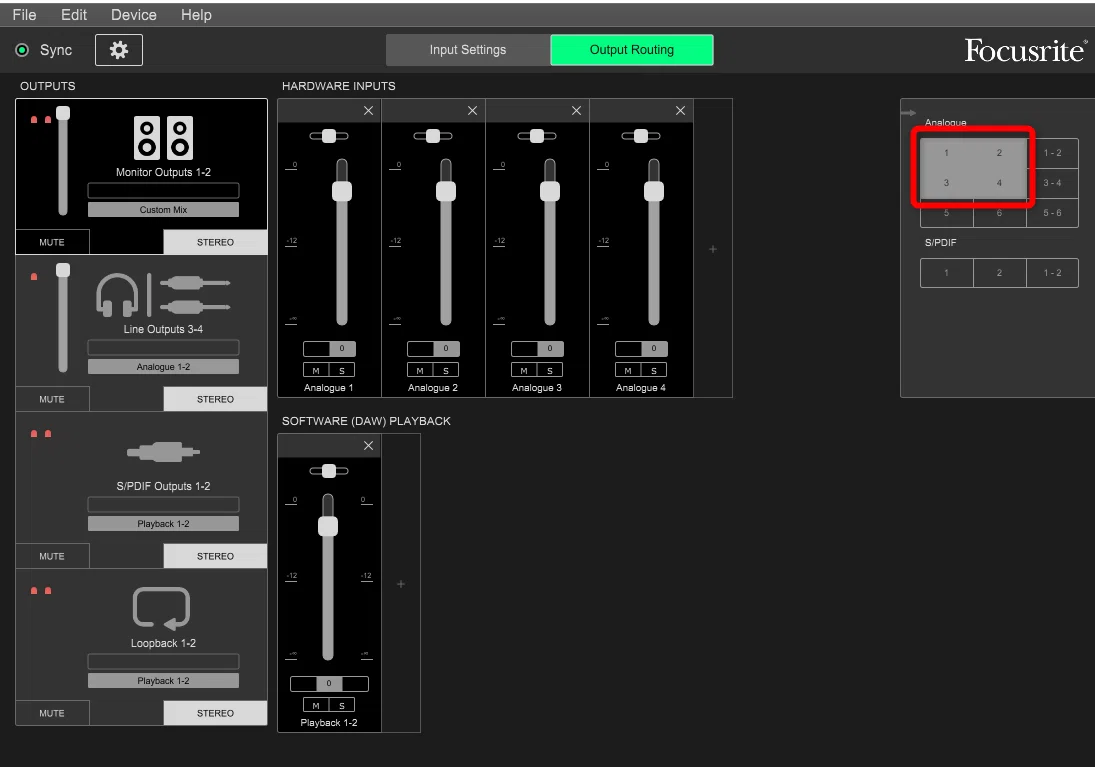Select Analogue stereo pair 1-2 input
1095x767 pixels.
click(x=1052, y=153)
